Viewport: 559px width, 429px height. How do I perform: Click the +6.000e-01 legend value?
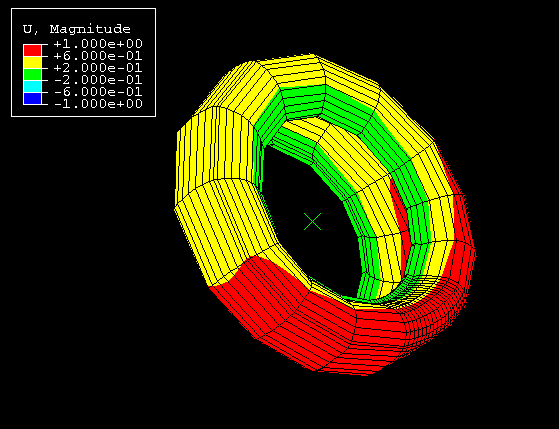(98, 56)
